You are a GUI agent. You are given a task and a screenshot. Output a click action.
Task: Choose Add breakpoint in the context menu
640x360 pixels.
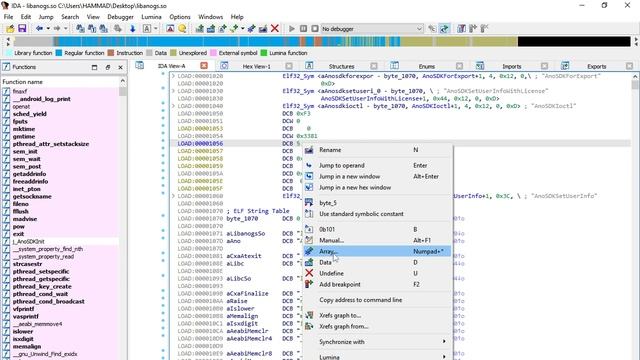[x=378, y=284]
